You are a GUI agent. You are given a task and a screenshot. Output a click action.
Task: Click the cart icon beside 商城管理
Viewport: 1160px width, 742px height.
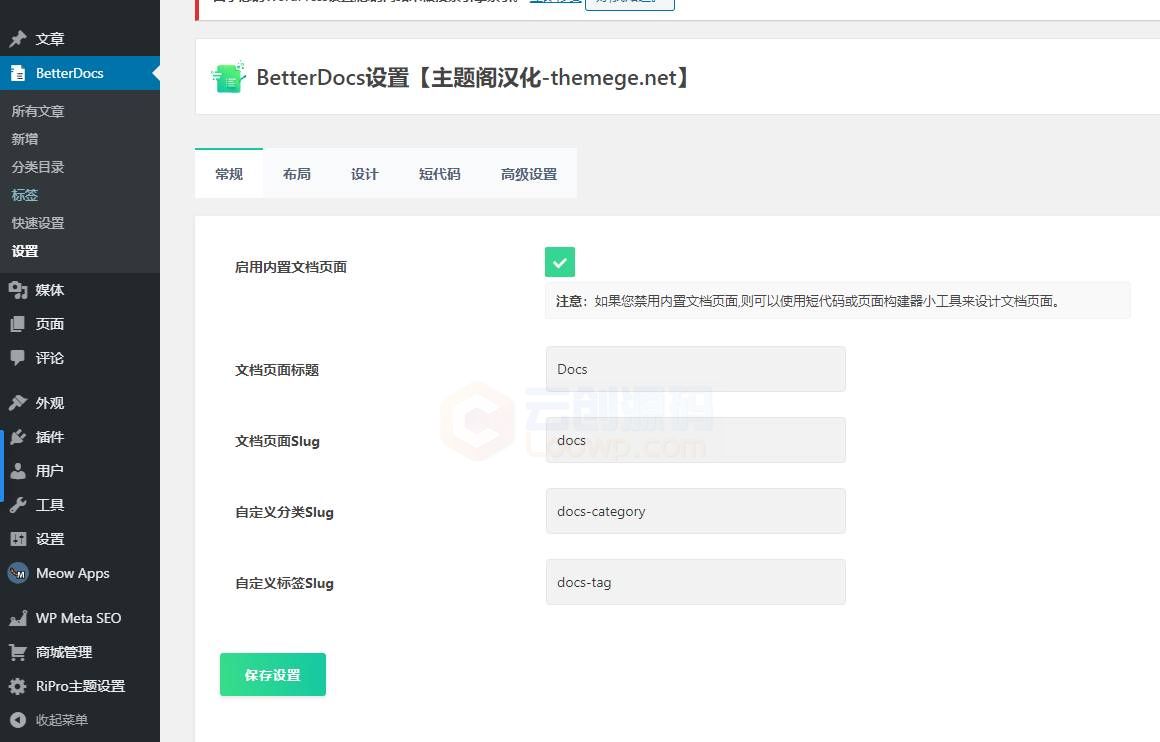pos(18,652)
